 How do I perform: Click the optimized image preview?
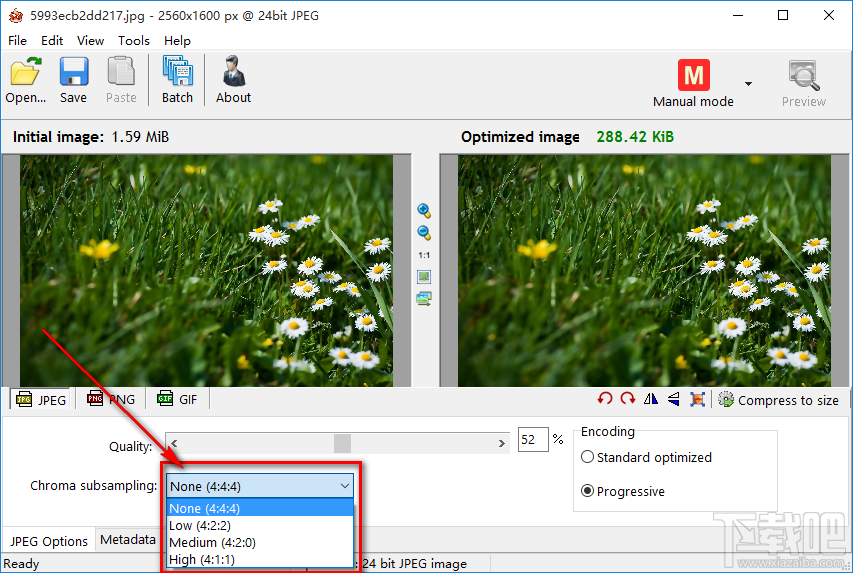coord(644,270)
